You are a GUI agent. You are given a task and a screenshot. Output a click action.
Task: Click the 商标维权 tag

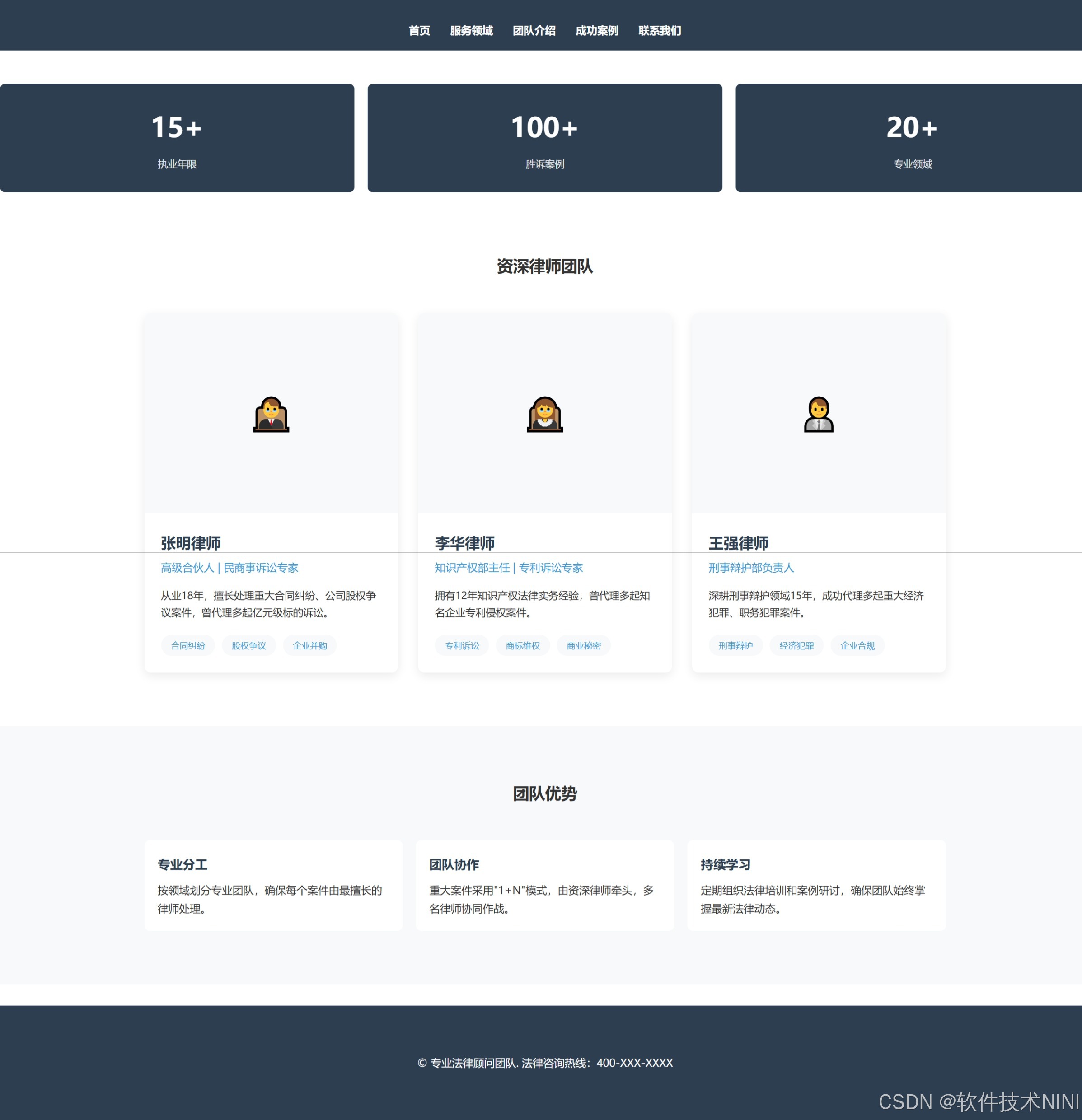tap(523, 646)
